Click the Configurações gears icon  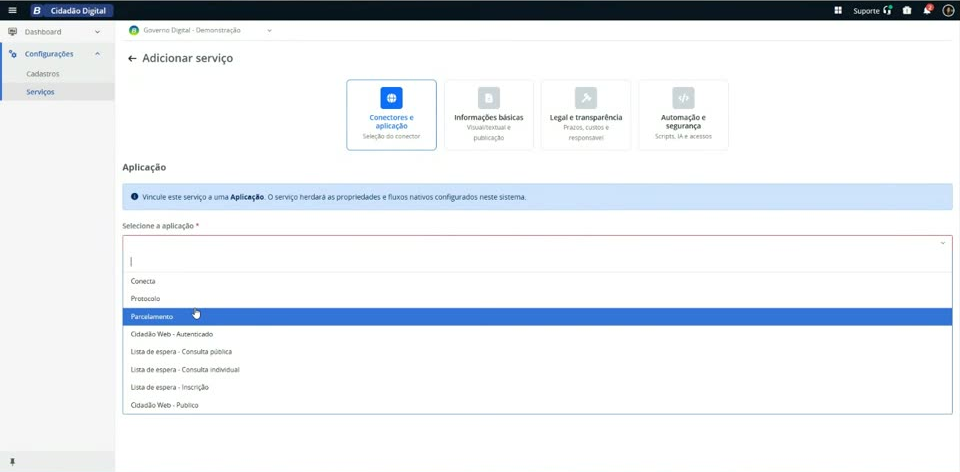[x=12, y=54]
